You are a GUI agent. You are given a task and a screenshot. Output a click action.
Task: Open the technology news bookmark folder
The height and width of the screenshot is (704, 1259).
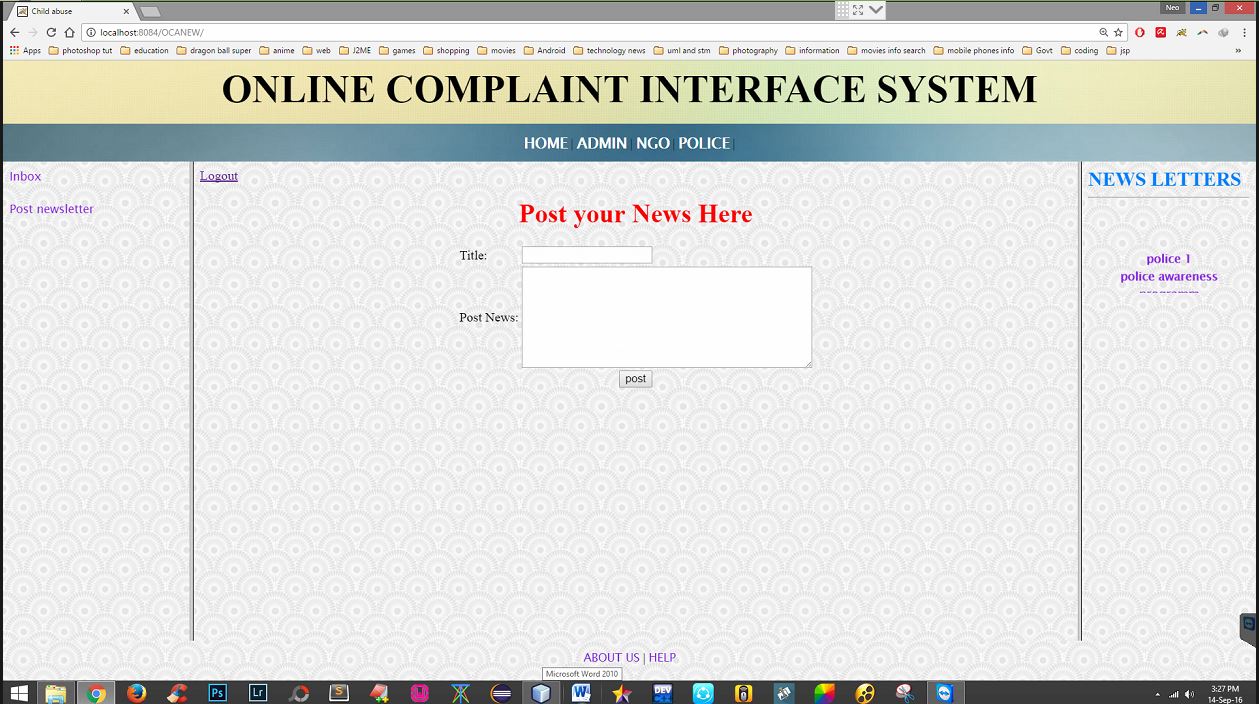(609, 50)
